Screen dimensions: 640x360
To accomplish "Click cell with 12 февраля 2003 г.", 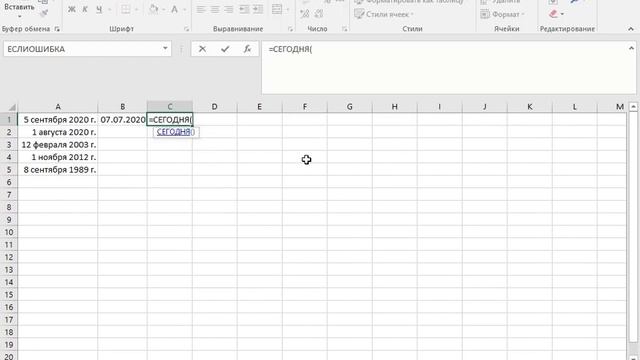I will point(58,144).
